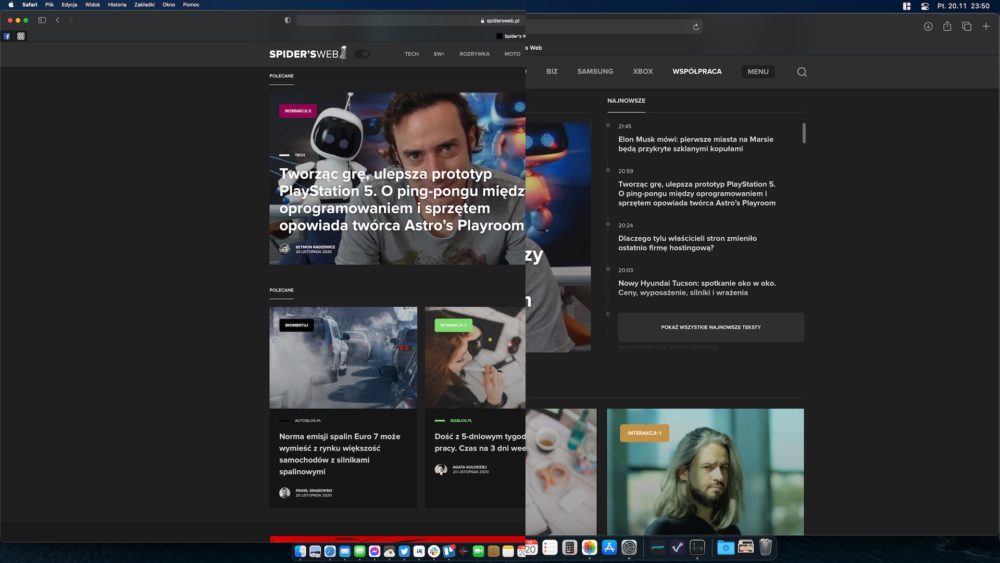
Task: Open System Preferences from the Dock
Action: click(x=629, y=548)
